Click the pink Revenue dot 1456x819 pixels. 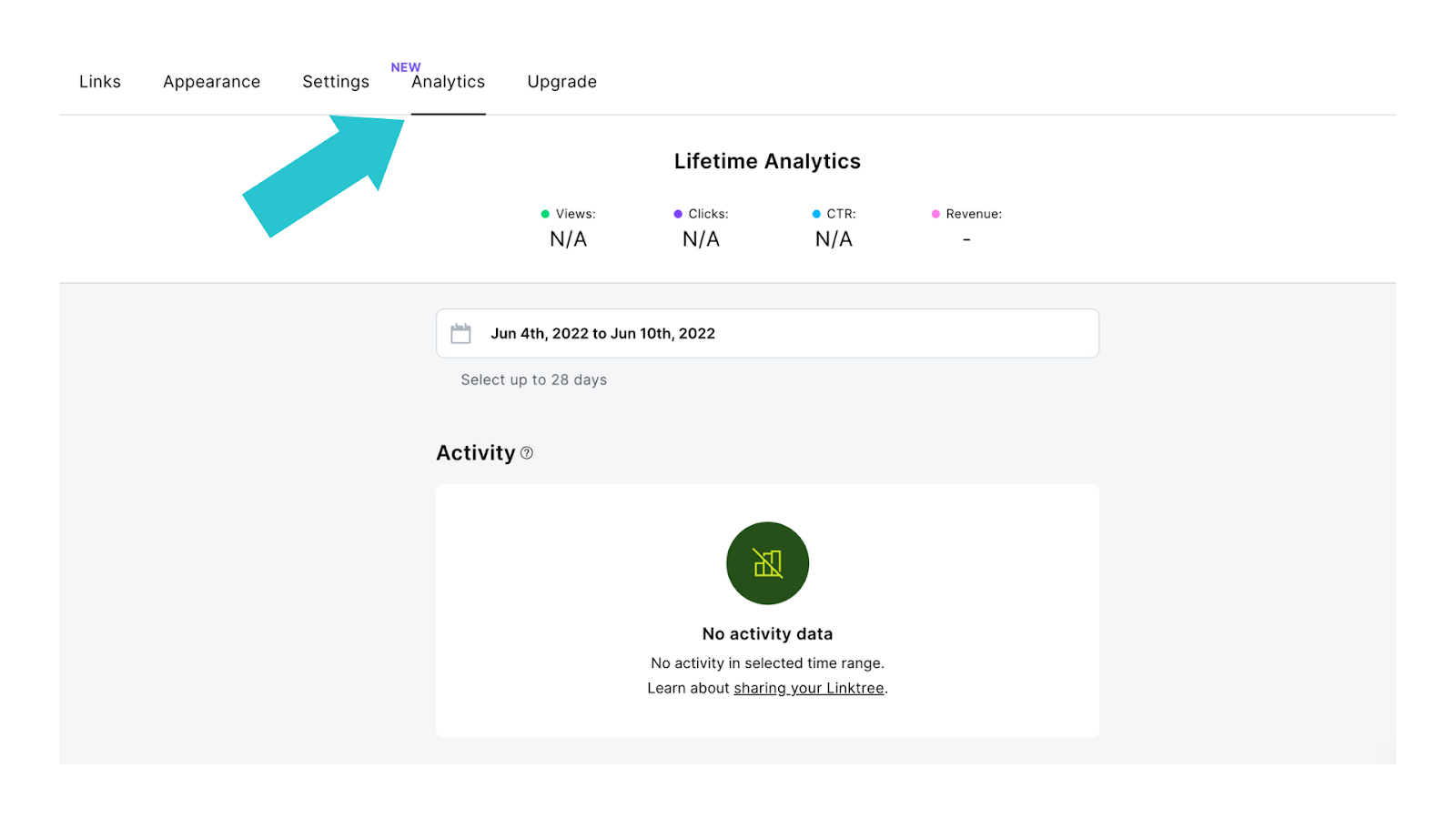click(x=935, y=214)
